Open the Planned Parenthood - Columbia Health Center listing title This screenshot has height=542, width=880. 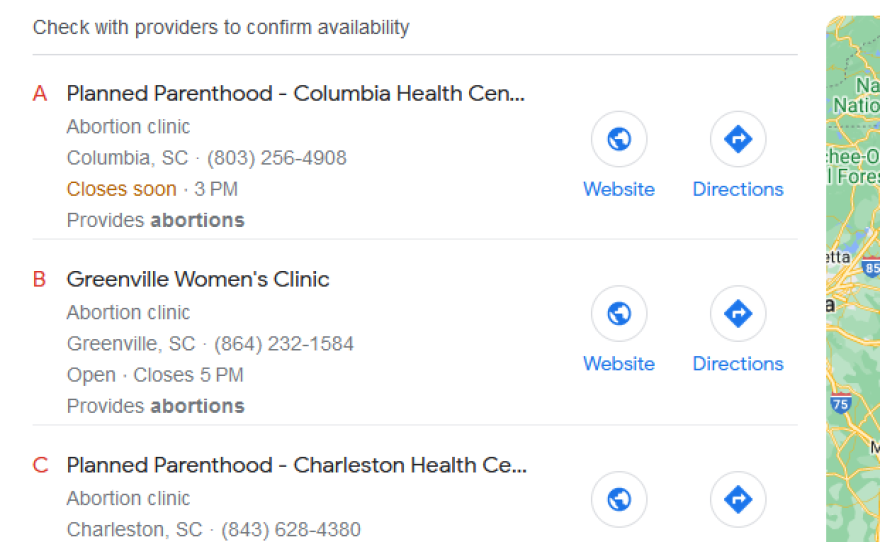click(295, 94)
